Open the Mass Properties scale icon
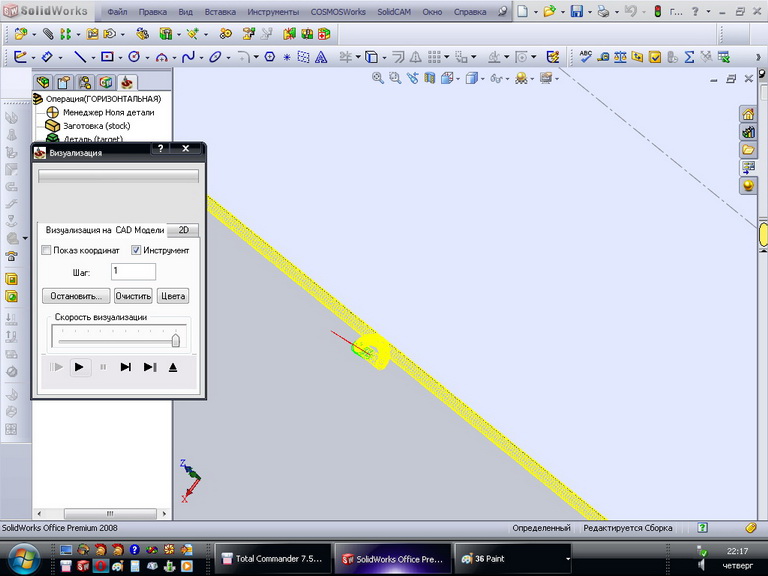 pyautogui.click(x=620, y=57)
